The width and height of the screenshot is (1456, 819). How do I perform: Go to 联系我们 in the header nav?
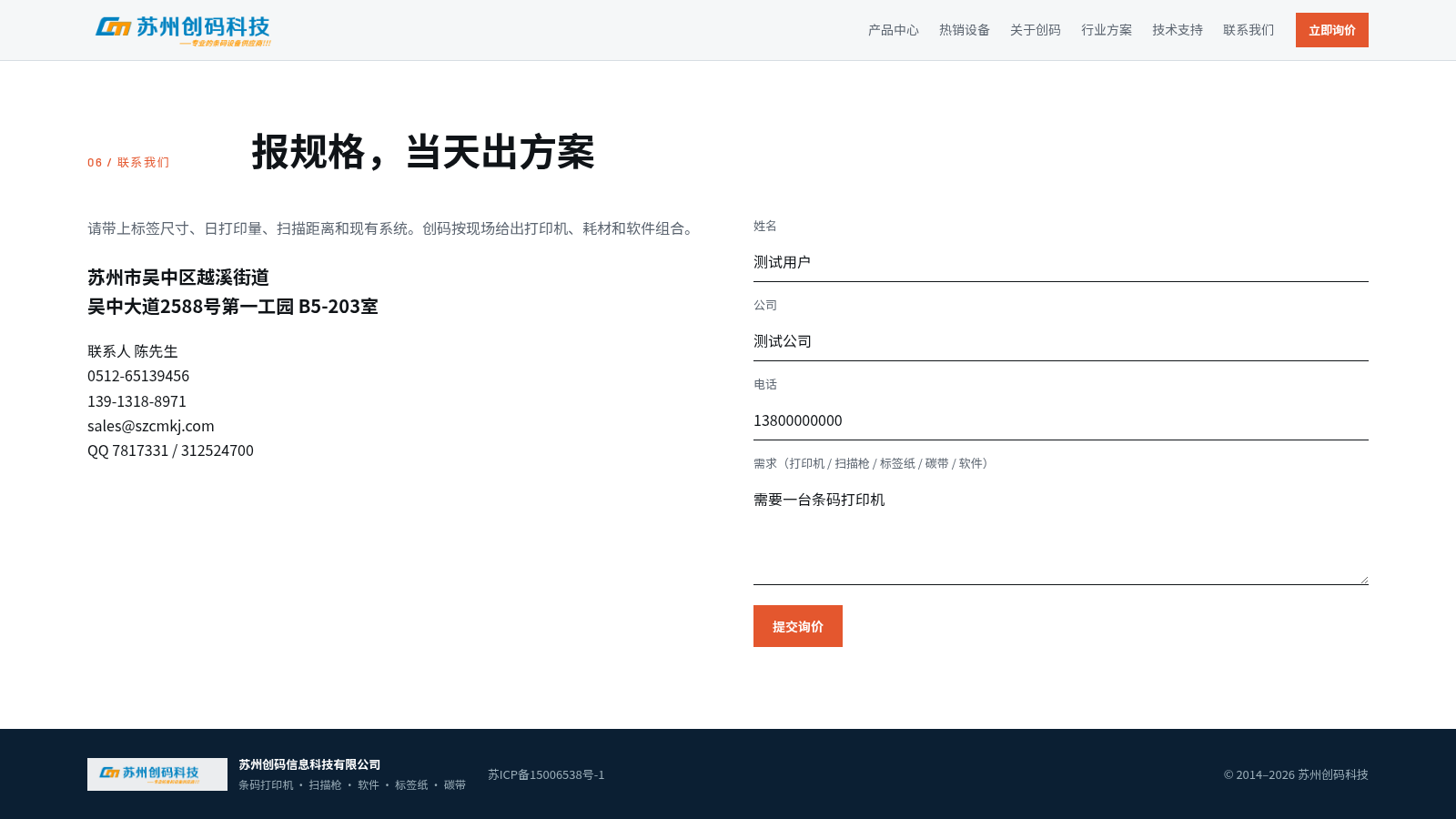pos(1249,30)
